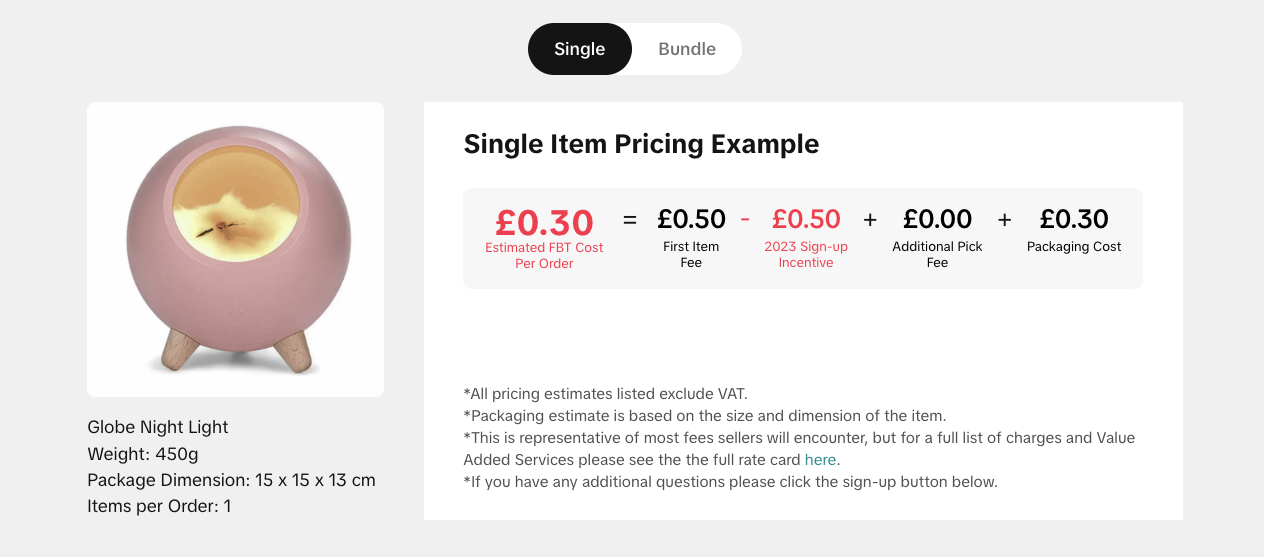This screenshot has height=557, width=1264.
Task: Click the black £0.30 packaging amount
Action: (1074, 219)
